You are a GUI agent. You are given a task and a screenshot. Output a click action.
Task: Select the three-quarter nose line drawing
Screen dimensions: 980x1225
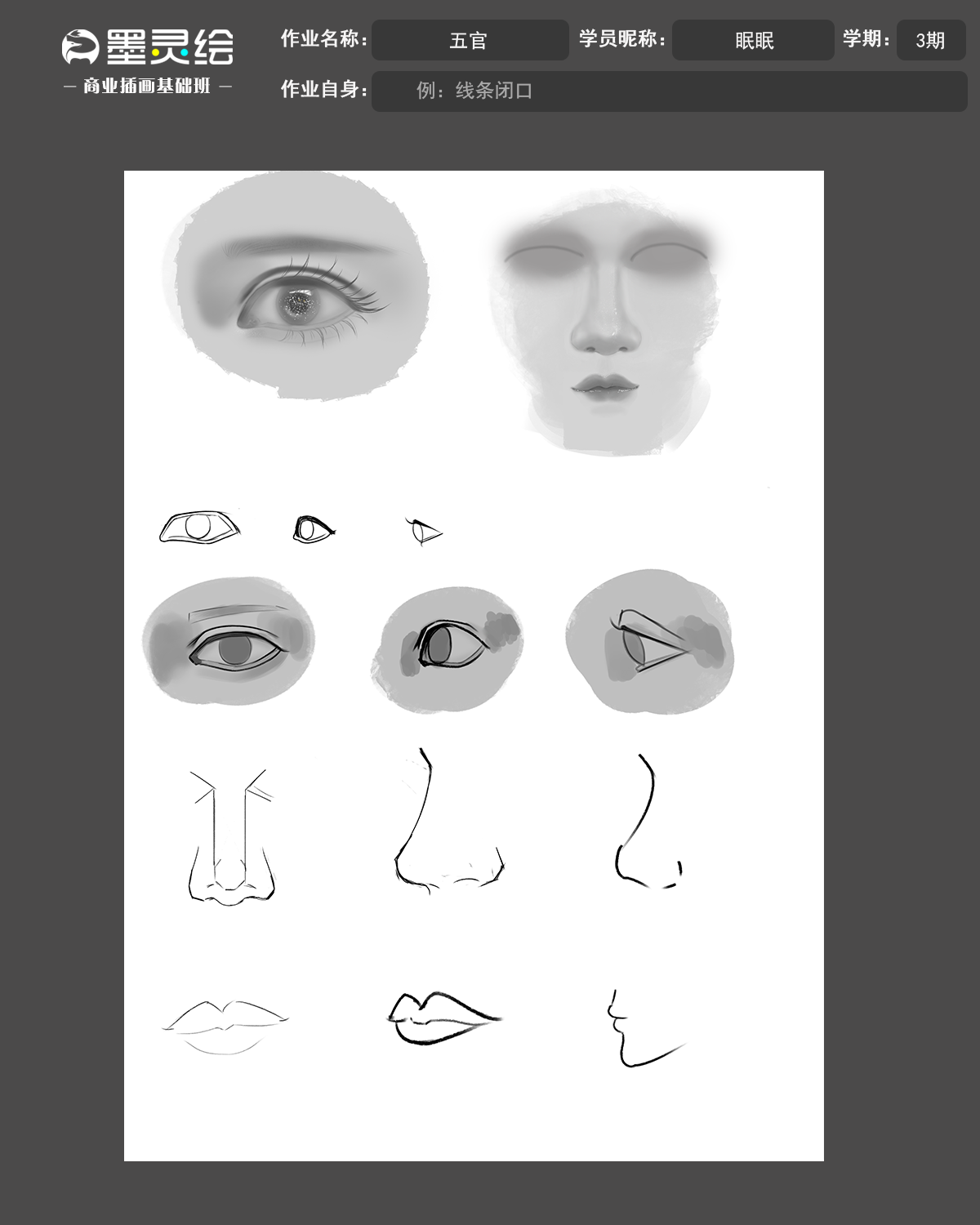(449, 820)
